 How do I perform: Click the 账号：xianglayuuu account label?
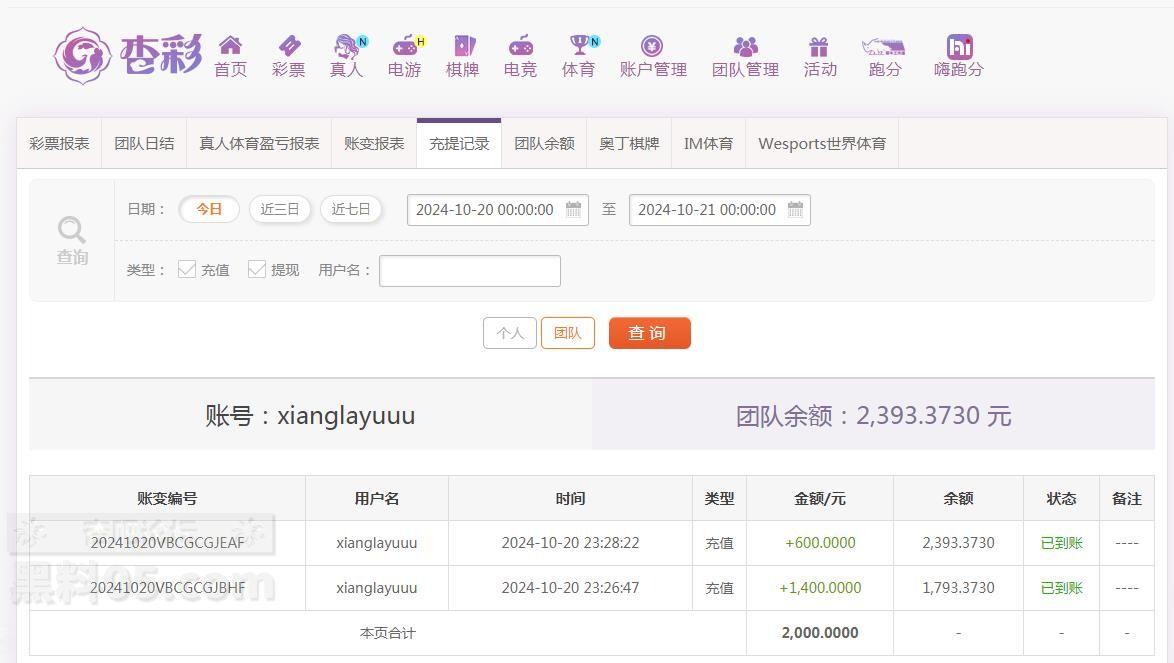pyautogui.click(x=310, y=415)
